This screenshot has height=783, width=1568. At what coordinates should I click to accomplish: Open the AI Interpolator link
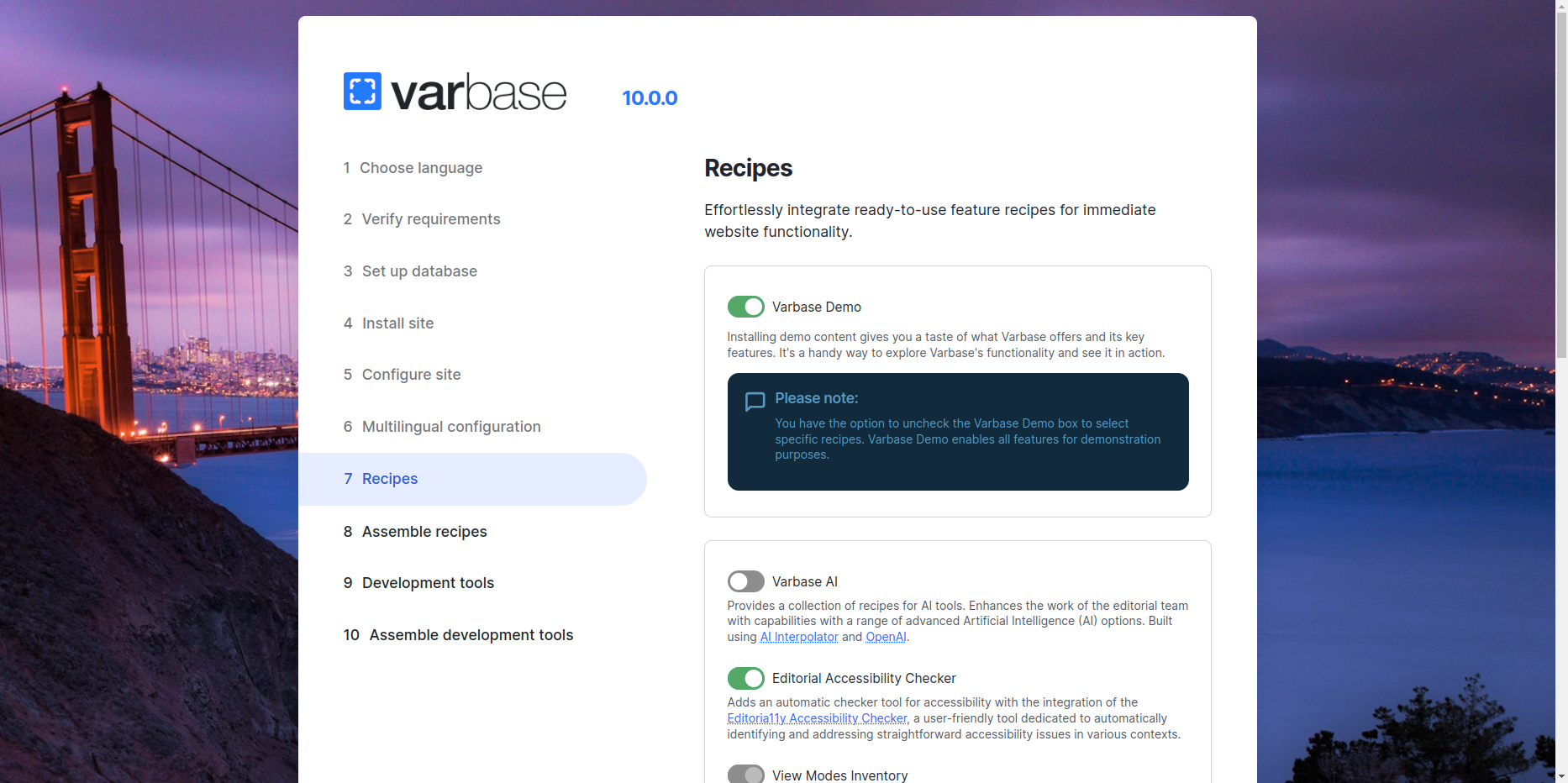click(x=798, y=637)
